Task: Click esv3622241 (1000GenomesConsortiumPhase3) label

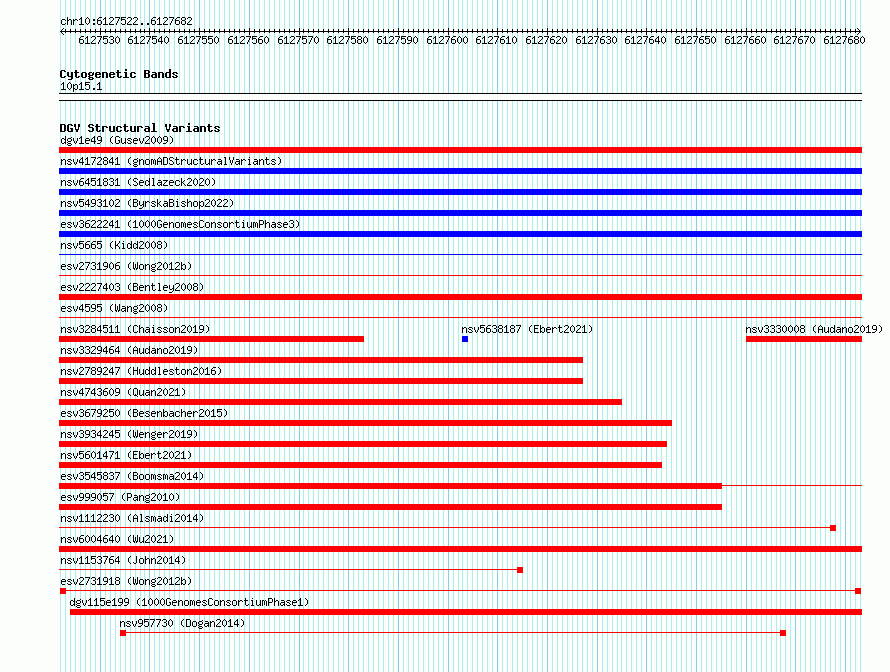Action: pos(180,224)
